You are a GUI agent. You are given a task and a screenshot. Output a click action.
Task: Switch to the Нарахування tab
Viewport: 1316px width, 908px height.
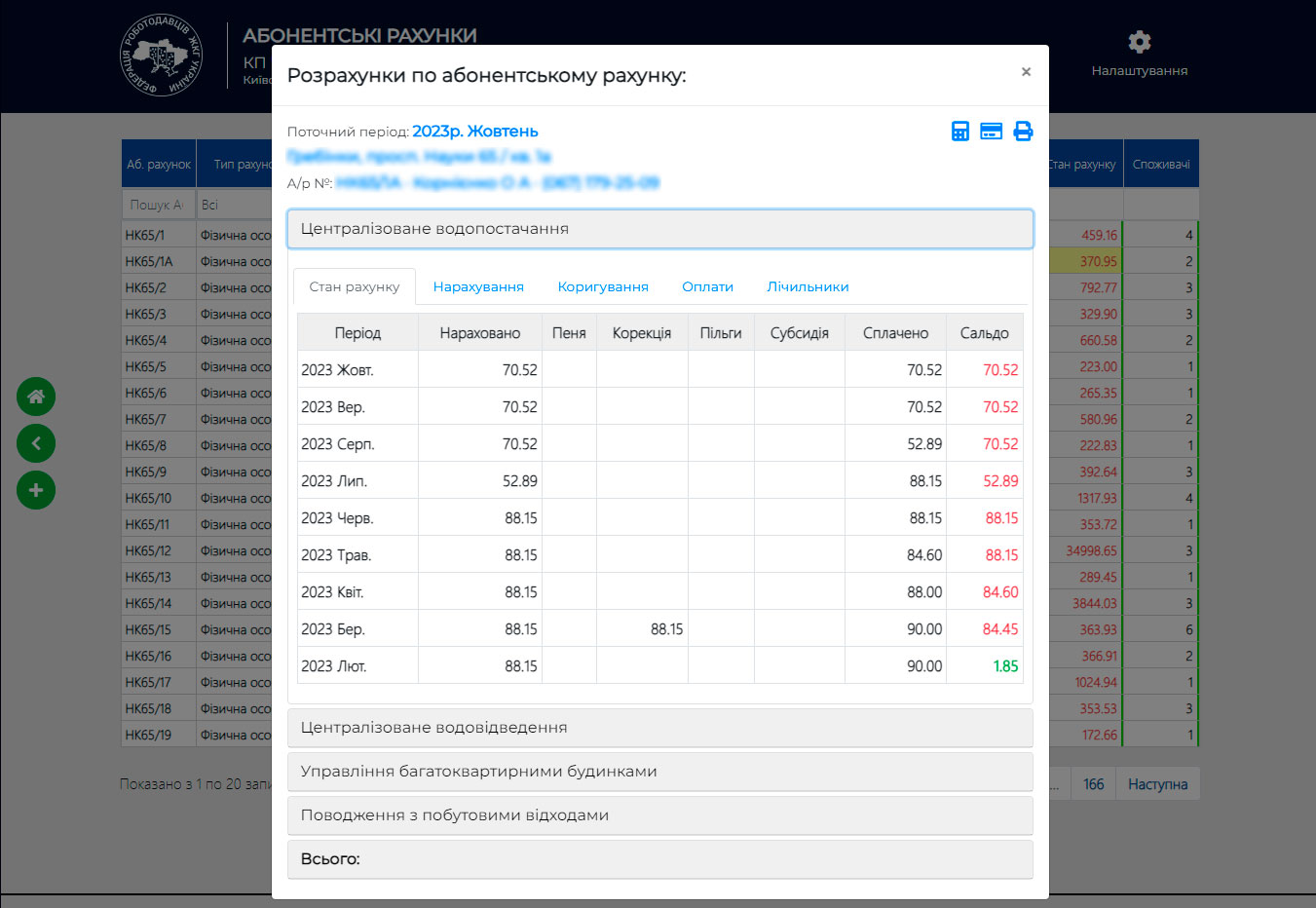(x=478, y=287)
